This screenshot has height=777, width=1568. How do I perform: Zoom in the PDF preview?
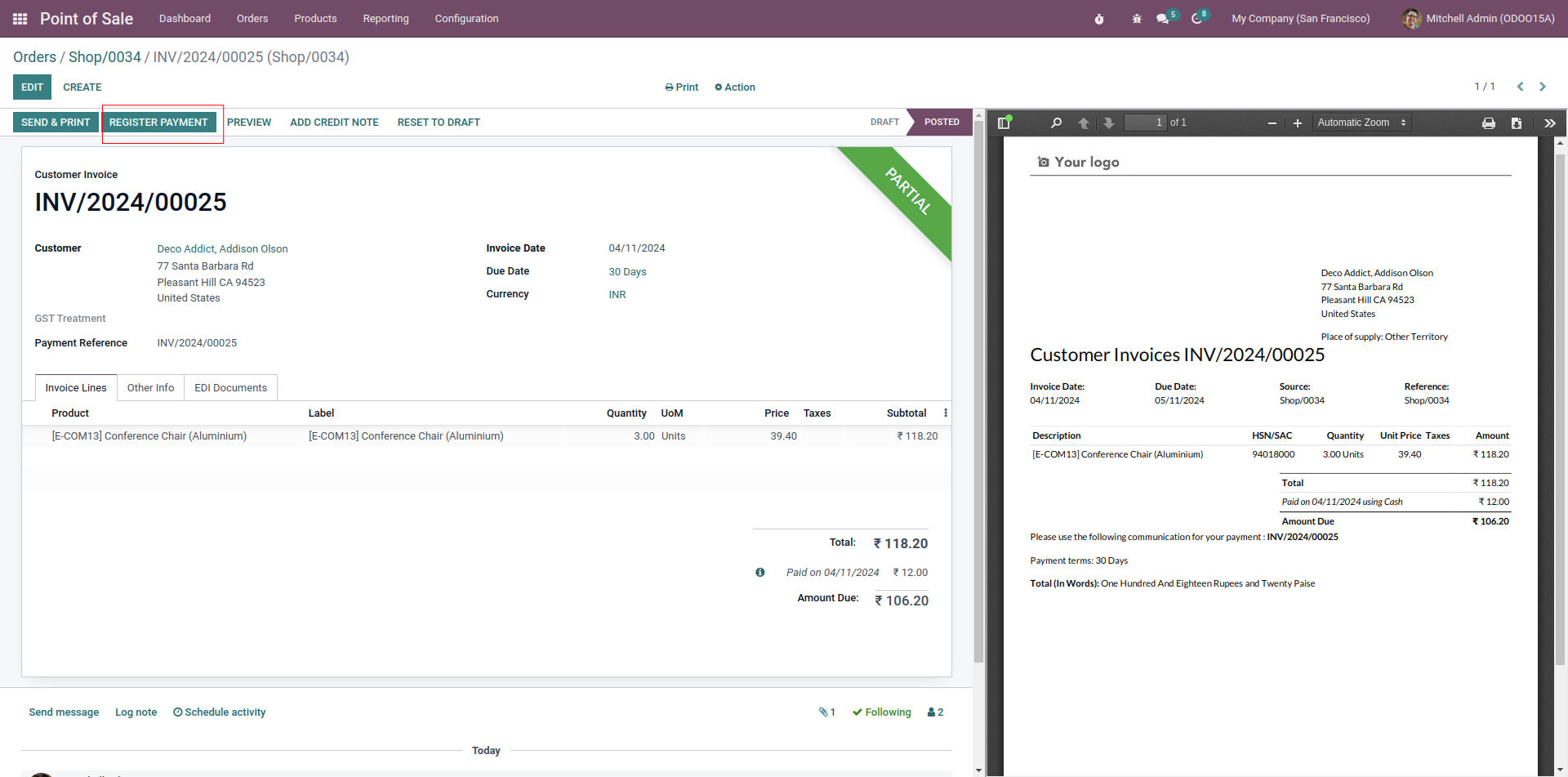pos(1297,123)
